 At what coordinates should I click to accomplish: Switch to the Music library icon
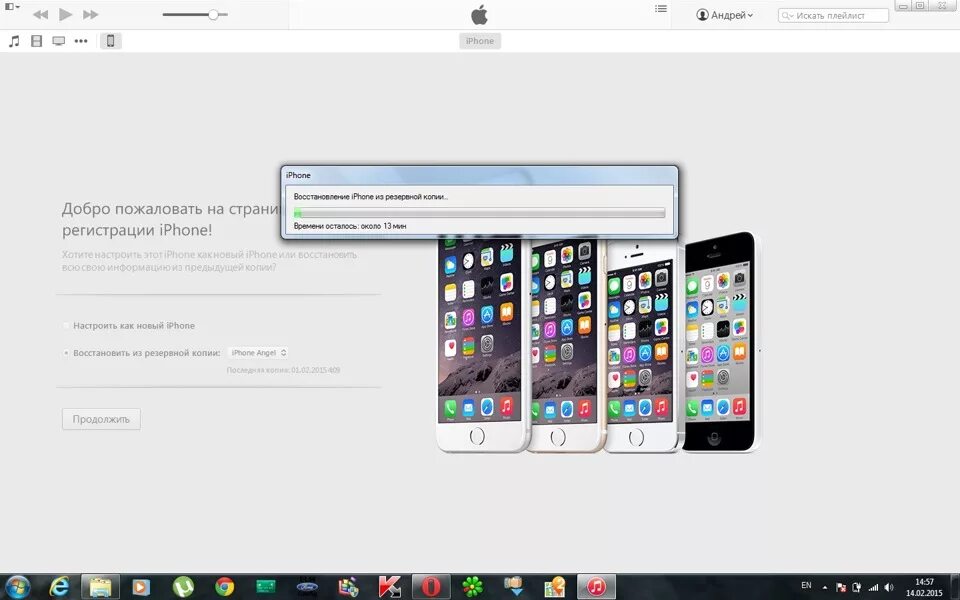pyautogui.click(x=14, y=41)
